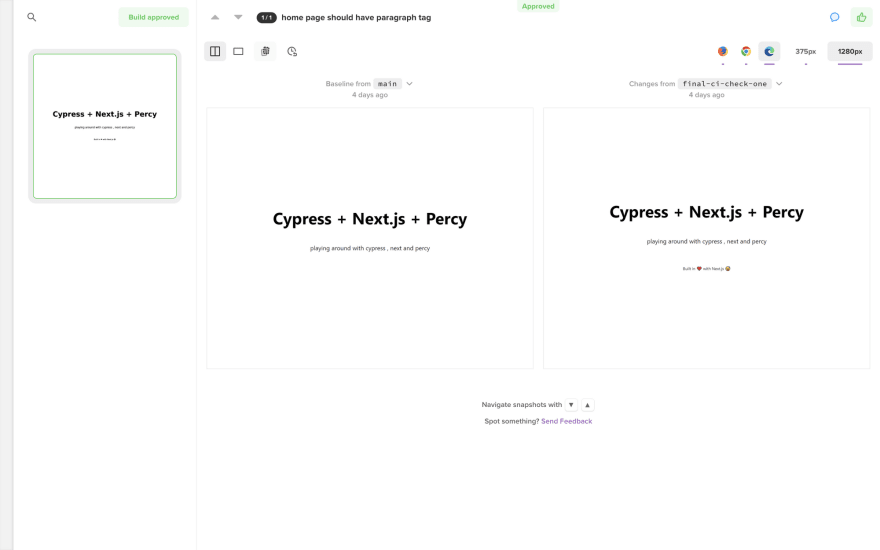880x550 pixels.
Task: Click the 4 days ago text under Changes
Action: 707,95
